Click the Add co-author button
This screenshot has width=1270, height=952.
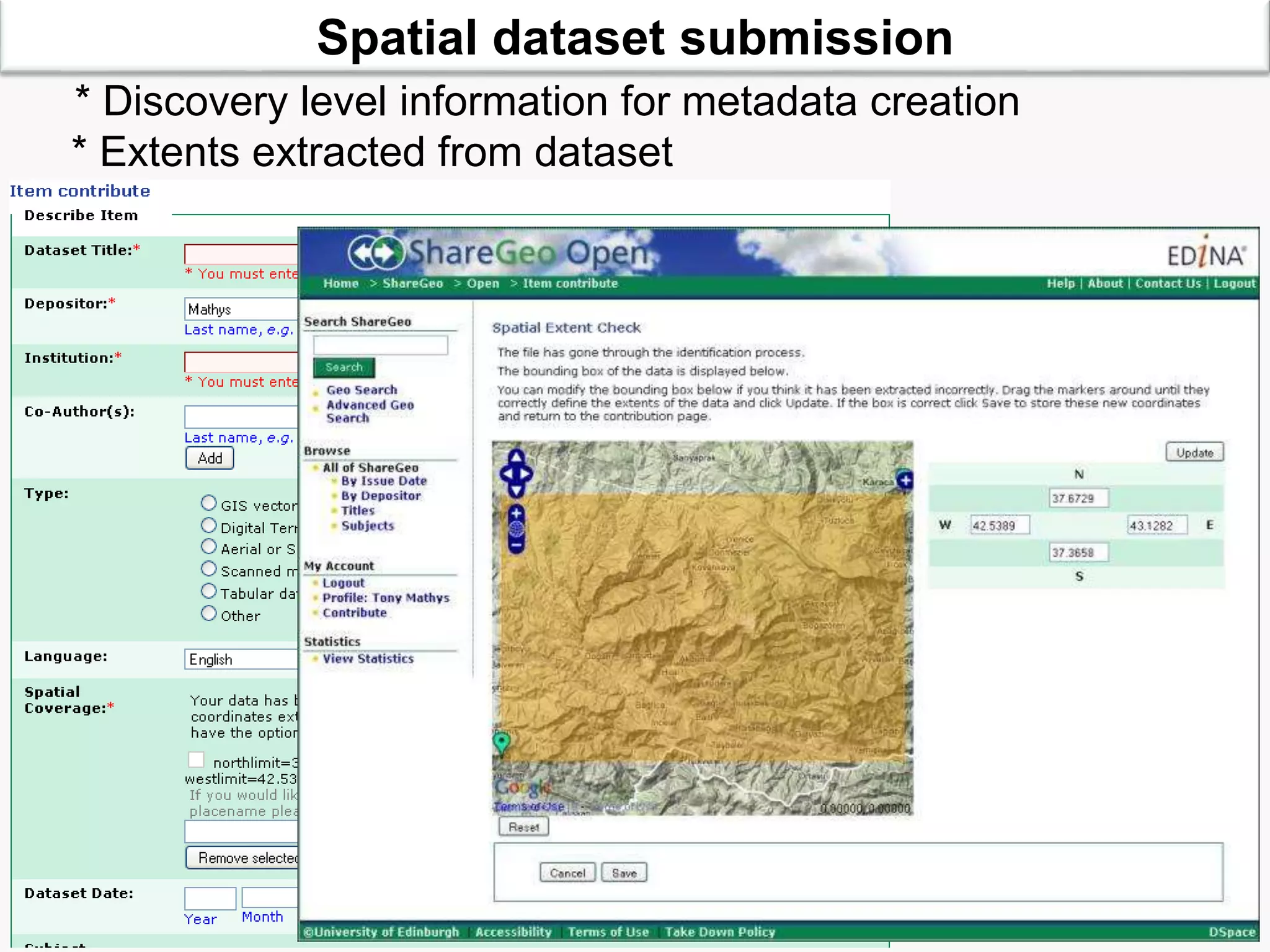pyautogui.click(x=210, y=459)
